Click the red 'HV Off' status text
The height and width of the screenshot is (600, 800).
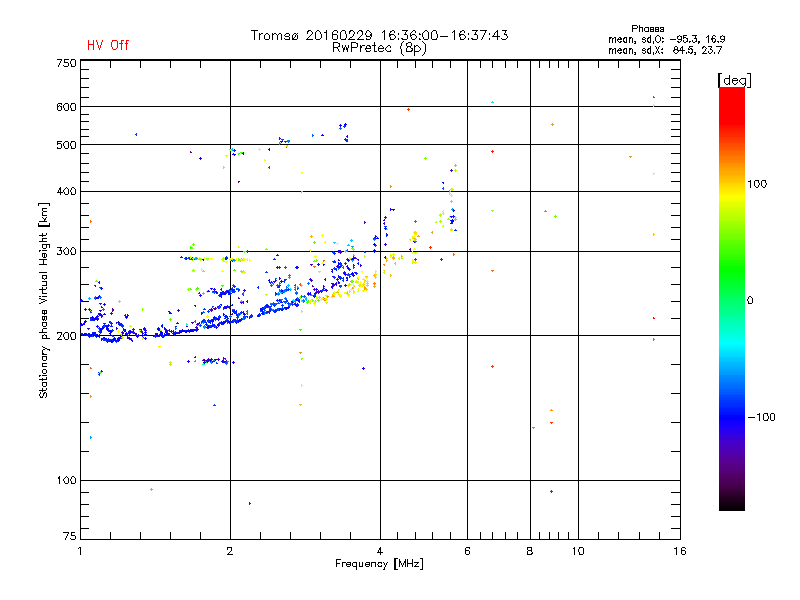click(108, 45)
